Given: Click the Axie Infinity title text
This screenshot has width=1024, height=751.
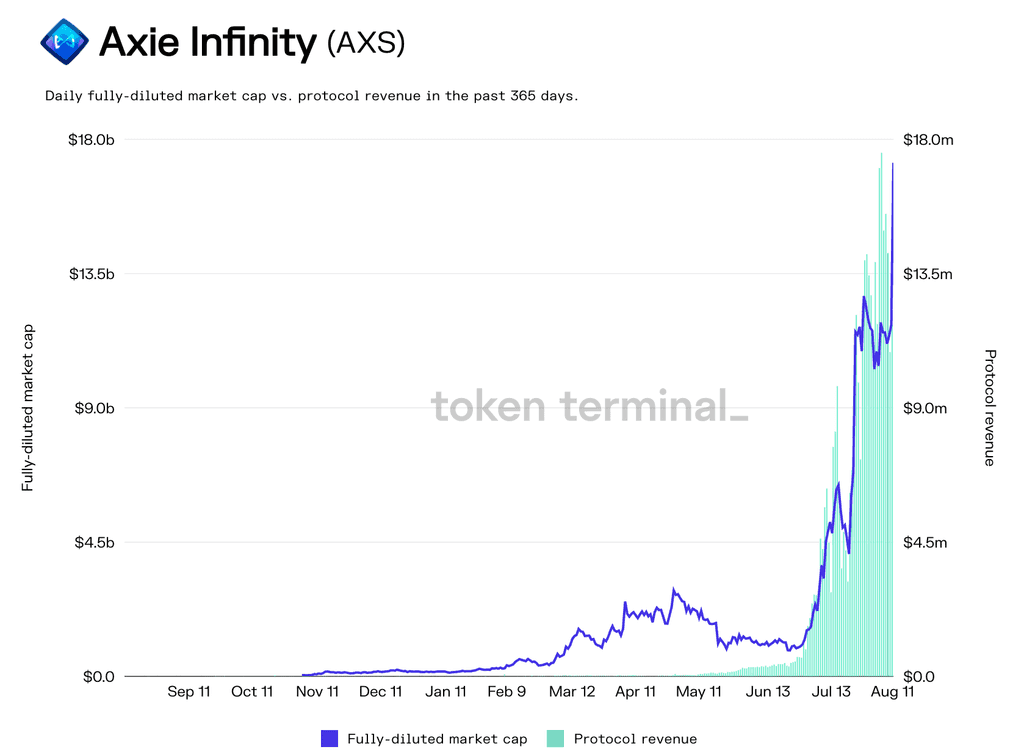Looking at the screenshot, I should coord(208,42).
